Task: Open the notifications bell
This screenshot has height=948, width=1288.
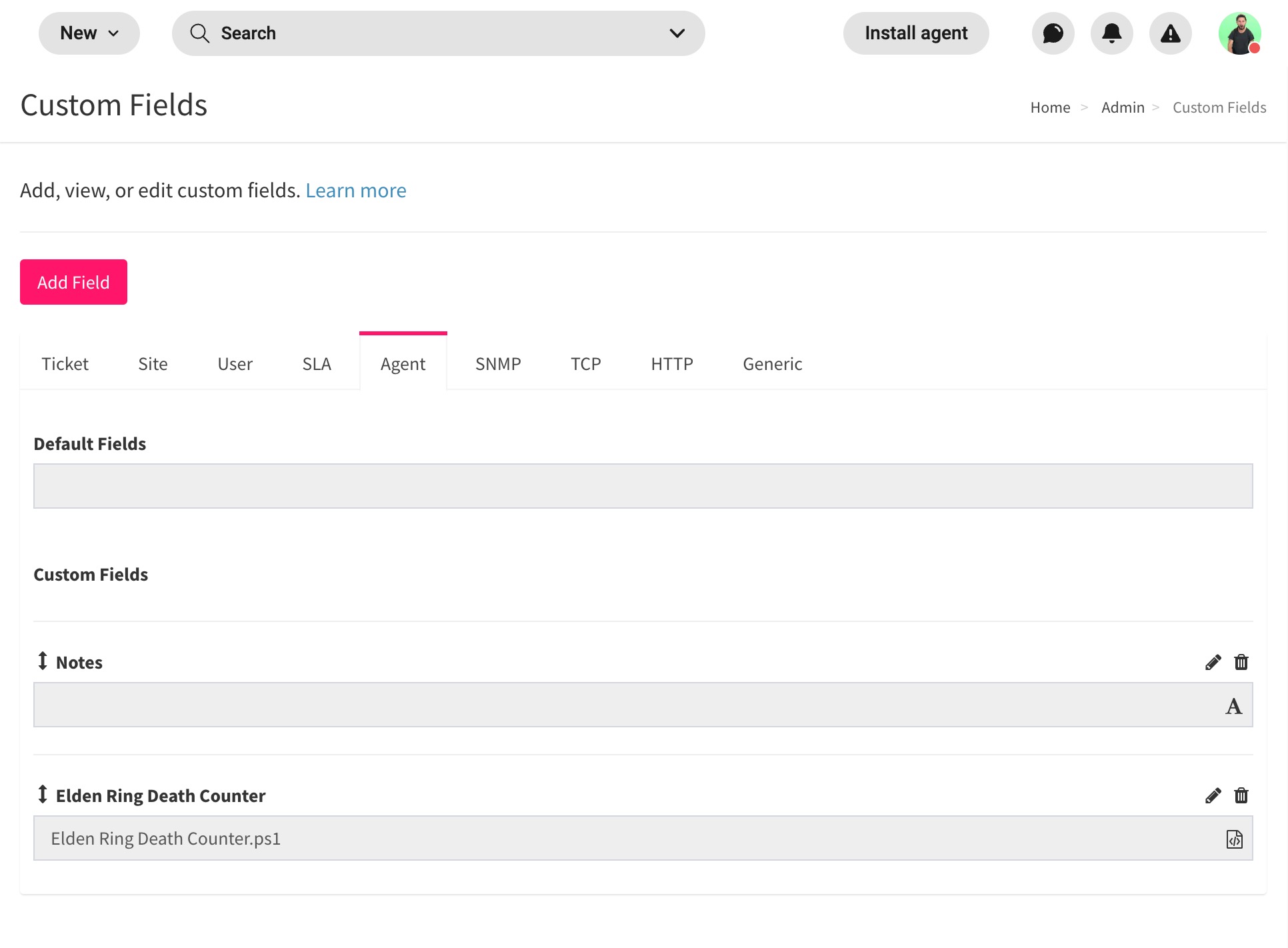Action: 1111,33
